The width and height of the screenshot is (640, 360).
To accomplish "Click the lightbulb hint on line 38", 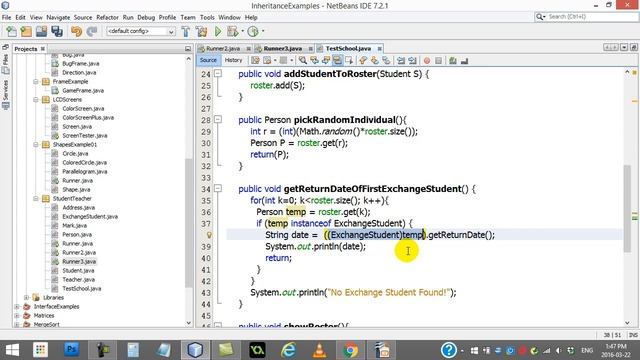I will 209,235.
